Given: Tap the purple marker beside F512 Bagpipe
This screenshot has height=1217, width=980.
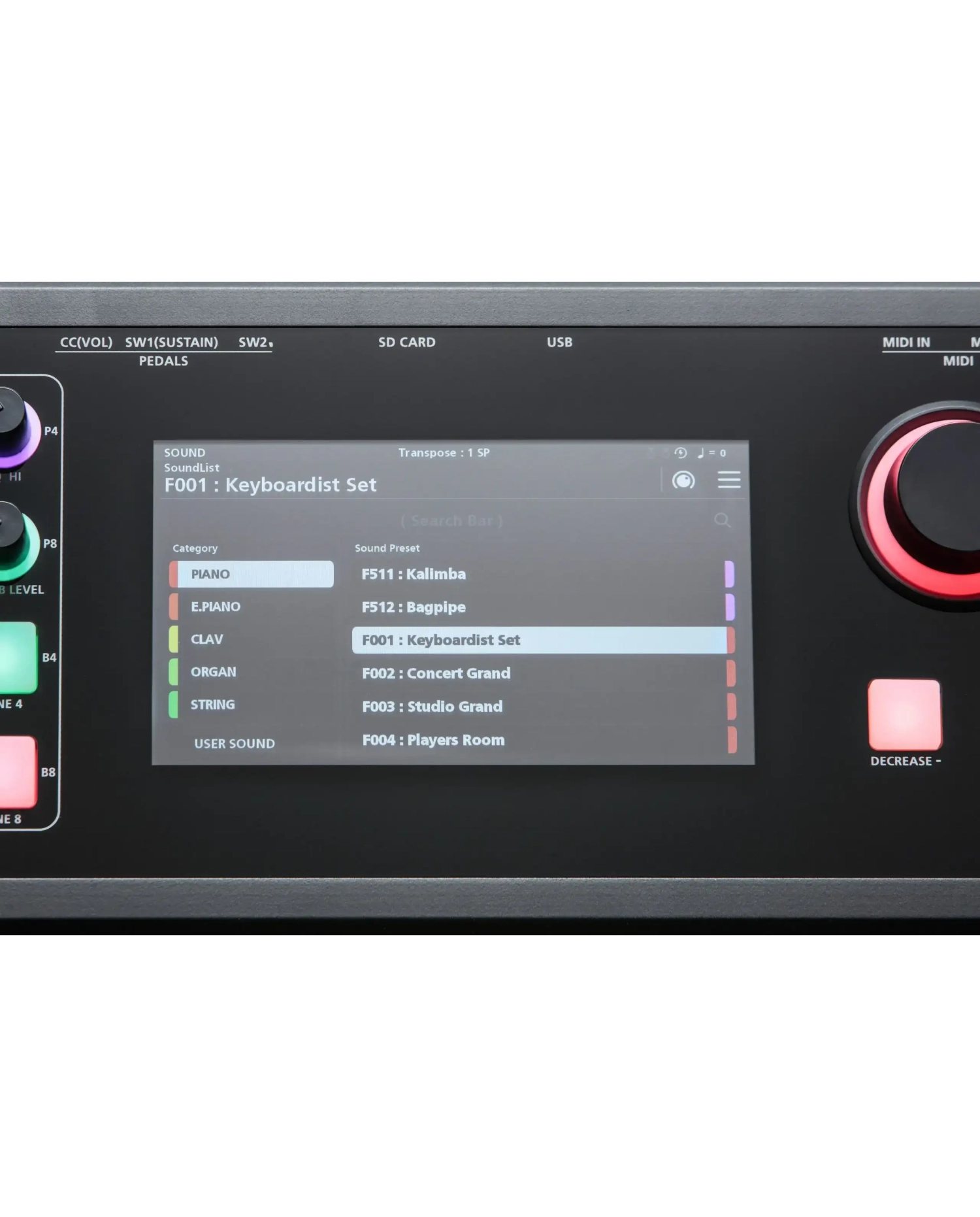Looking at the screenshot, I should coord(730,607).
